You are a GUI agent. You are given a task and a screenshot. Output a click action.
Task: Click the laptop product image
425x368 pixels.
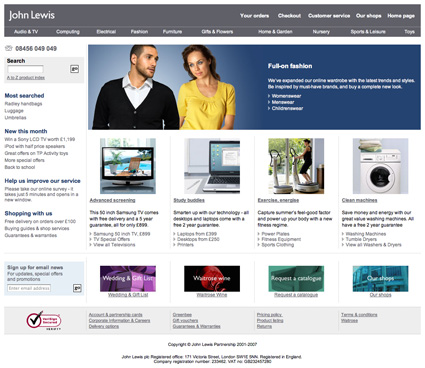click(212, 166)
